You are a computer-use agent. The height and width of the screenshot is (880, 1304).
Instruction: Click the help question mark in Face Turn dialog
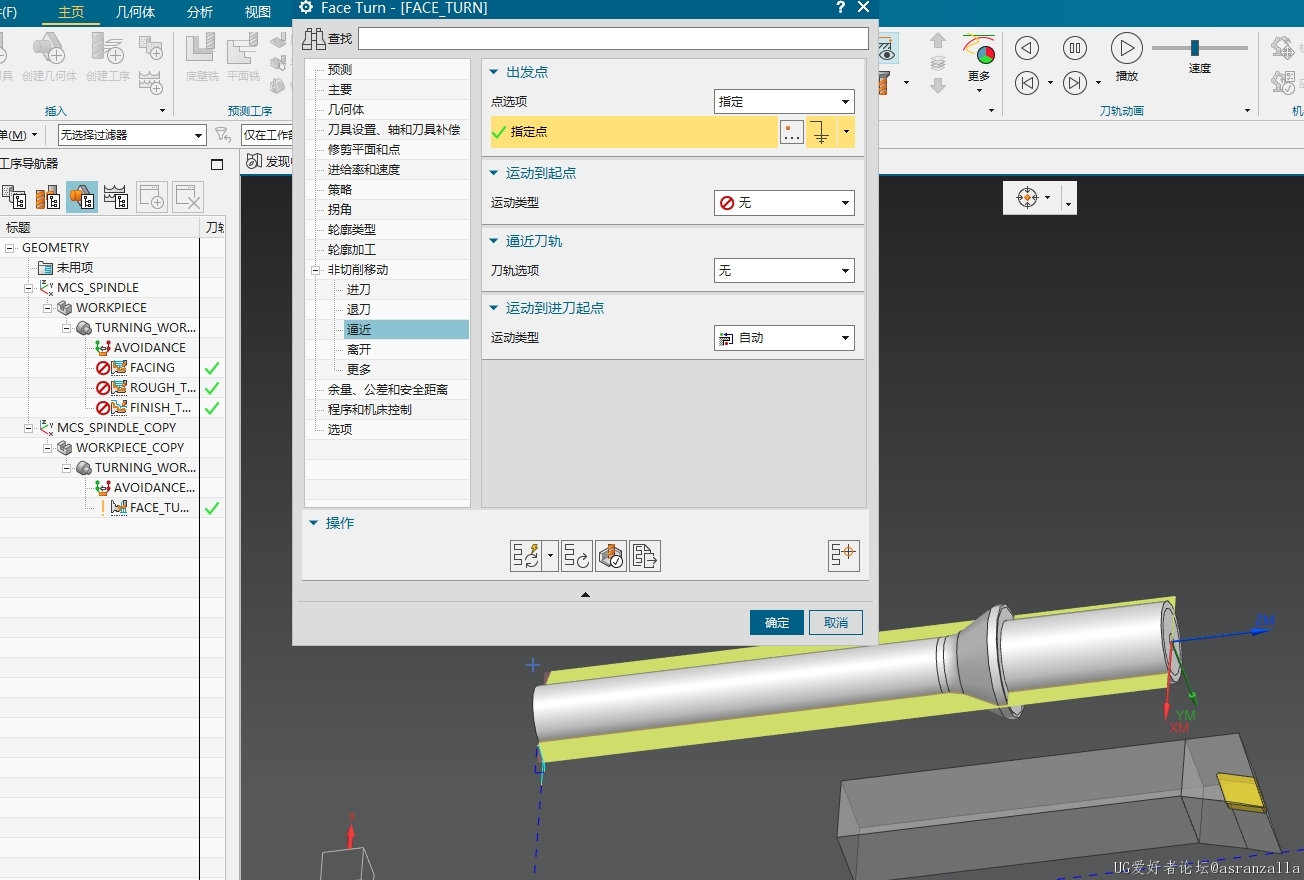click(840, 8)
